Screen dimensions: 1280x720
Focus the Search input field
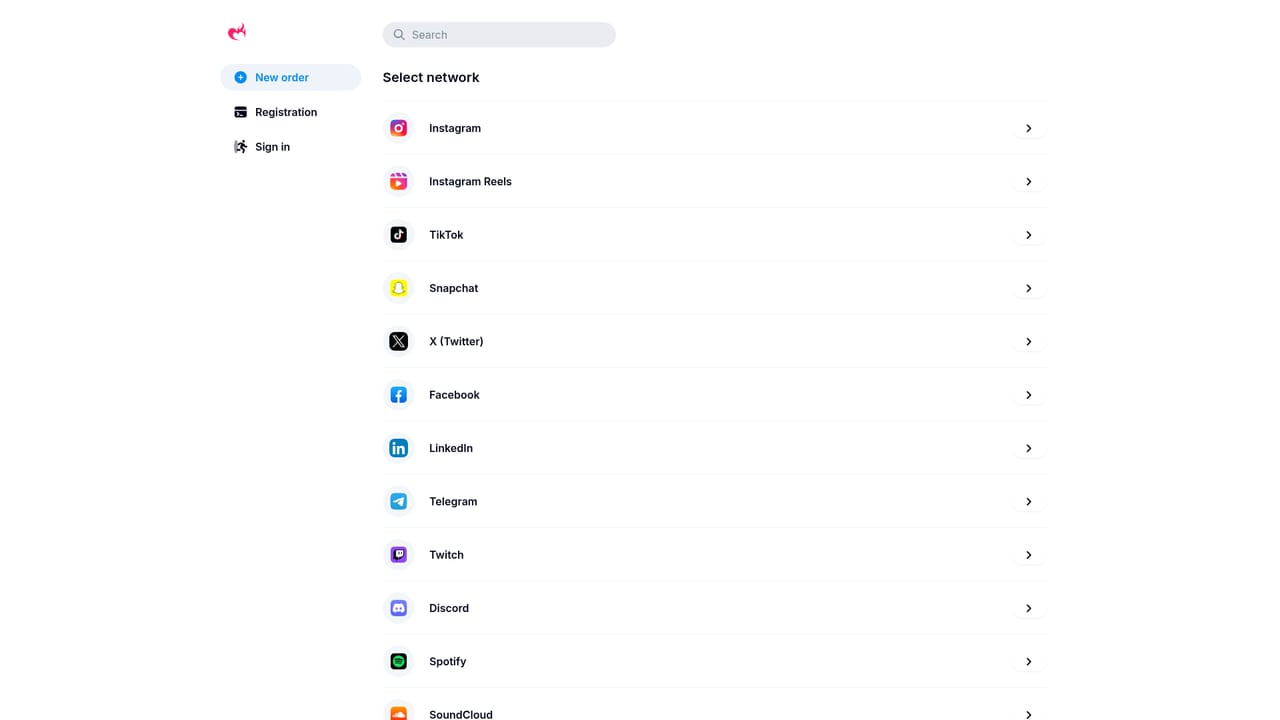click(499, 35)
